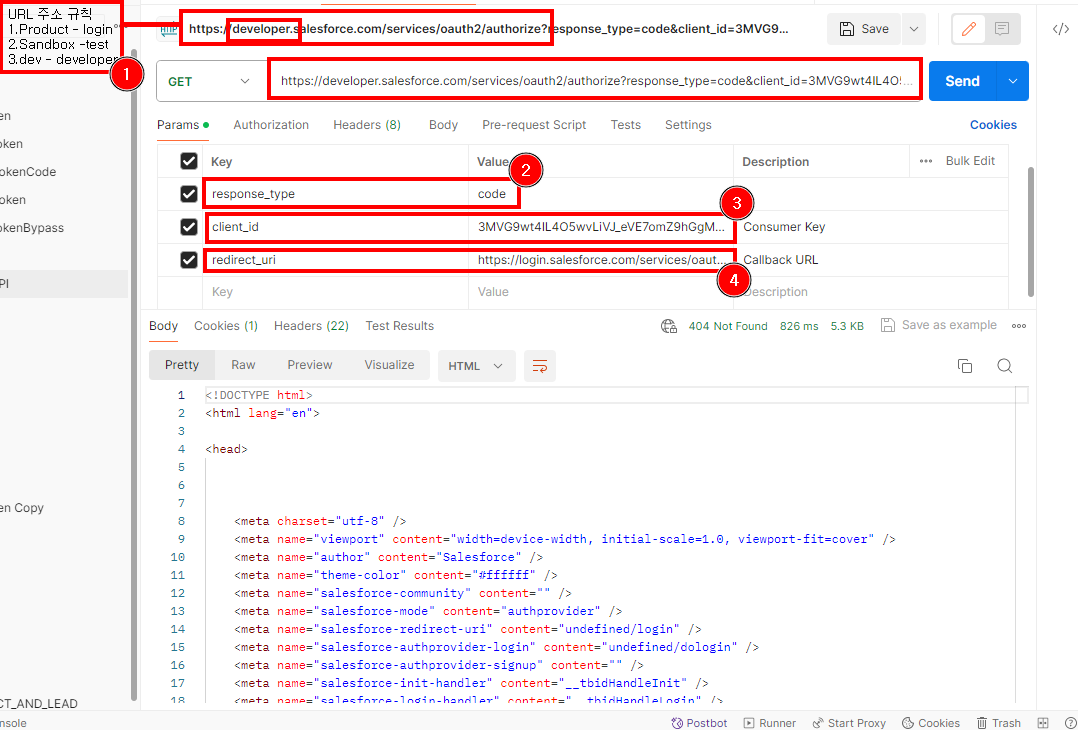1078x730 pixels.
Task: Click Bulk Edit
Action: pyautogui.click(x=970, y=161)
